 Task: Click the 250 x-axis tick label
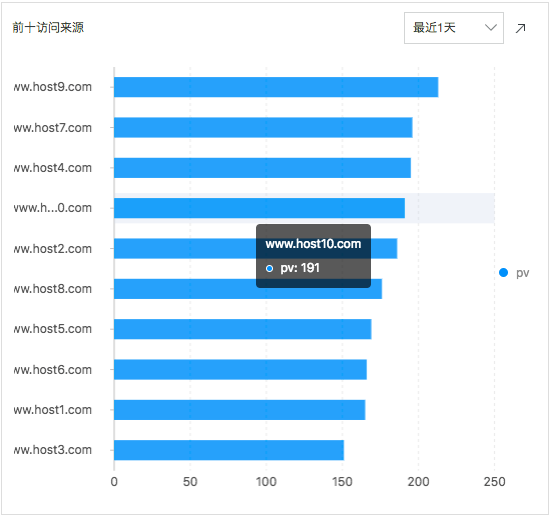pos(494,482)
